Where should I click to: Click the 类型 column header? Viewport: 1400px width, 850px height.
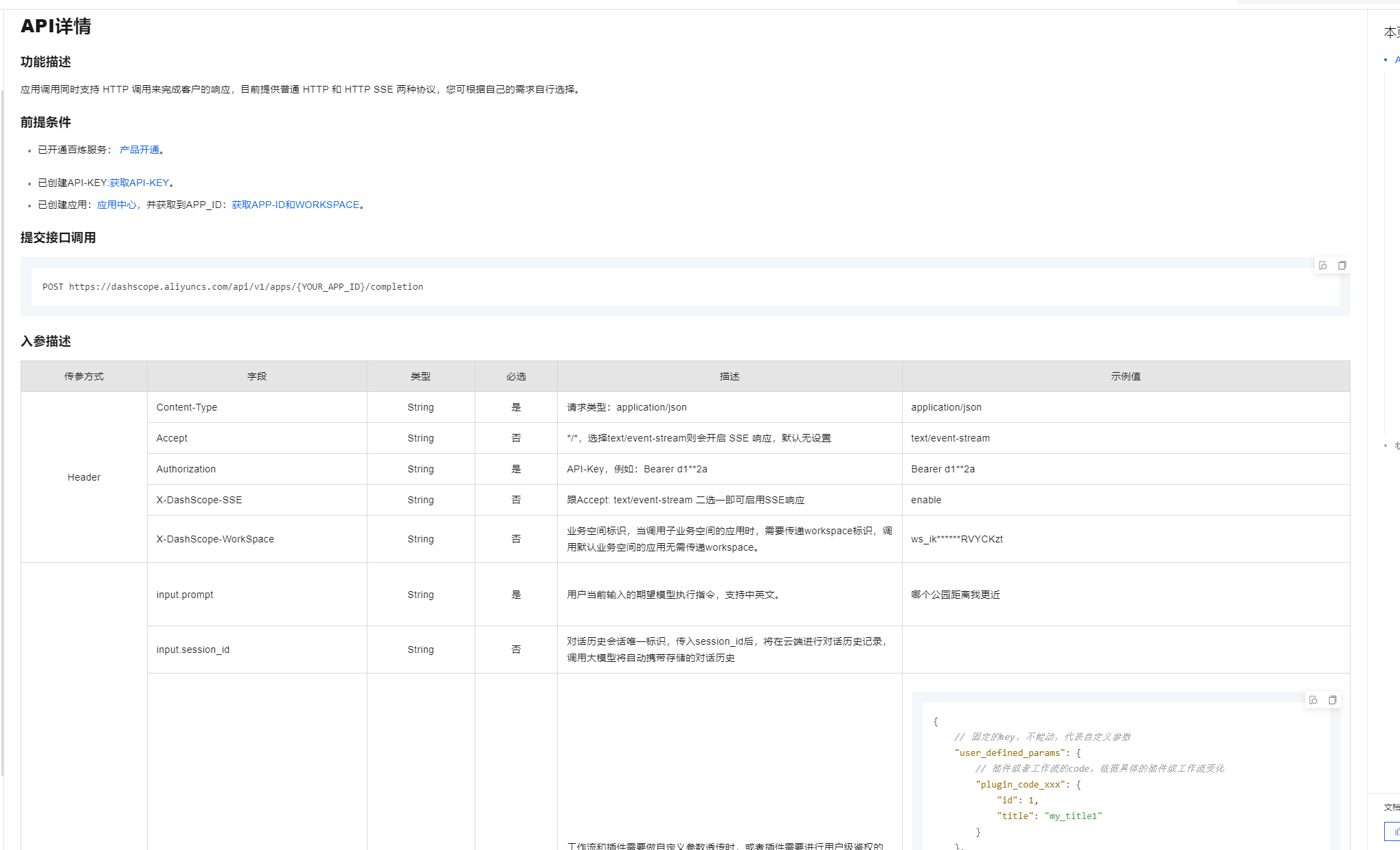(420, 376)
